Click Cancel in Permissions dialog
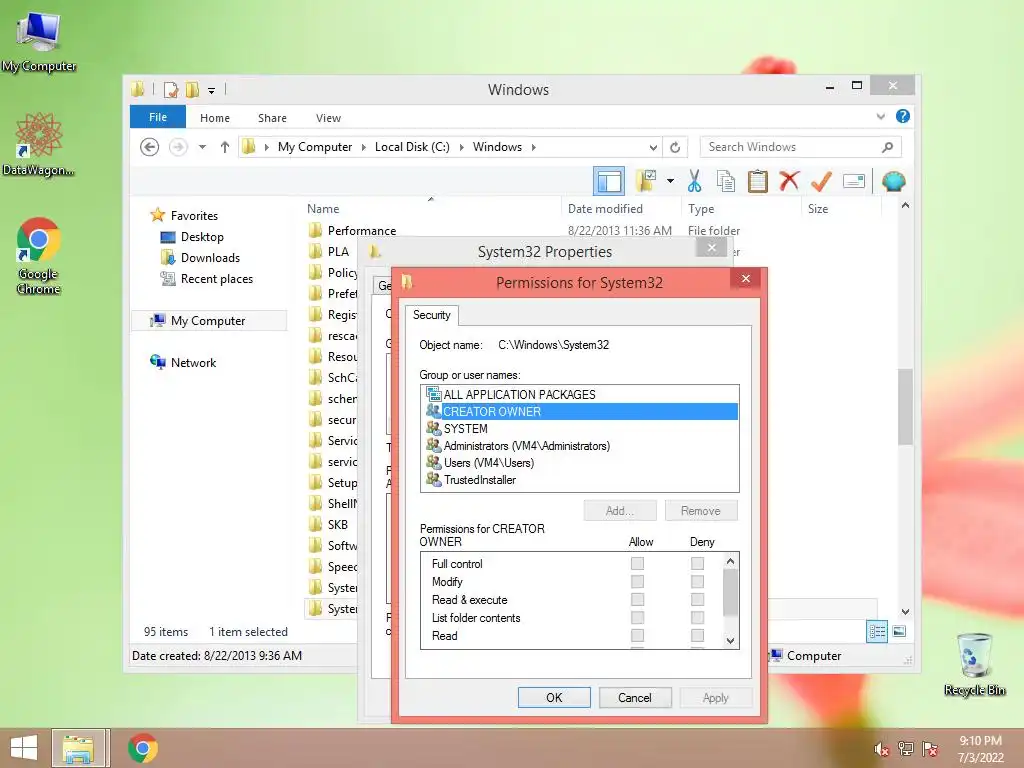 point(635,697)
